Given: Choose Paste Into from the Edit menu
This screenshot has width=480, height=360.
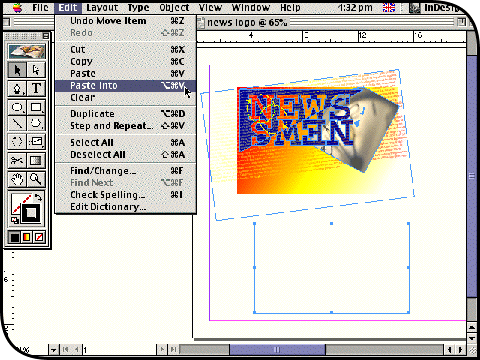Looking at the screenshot, I should tap(126, 86).
